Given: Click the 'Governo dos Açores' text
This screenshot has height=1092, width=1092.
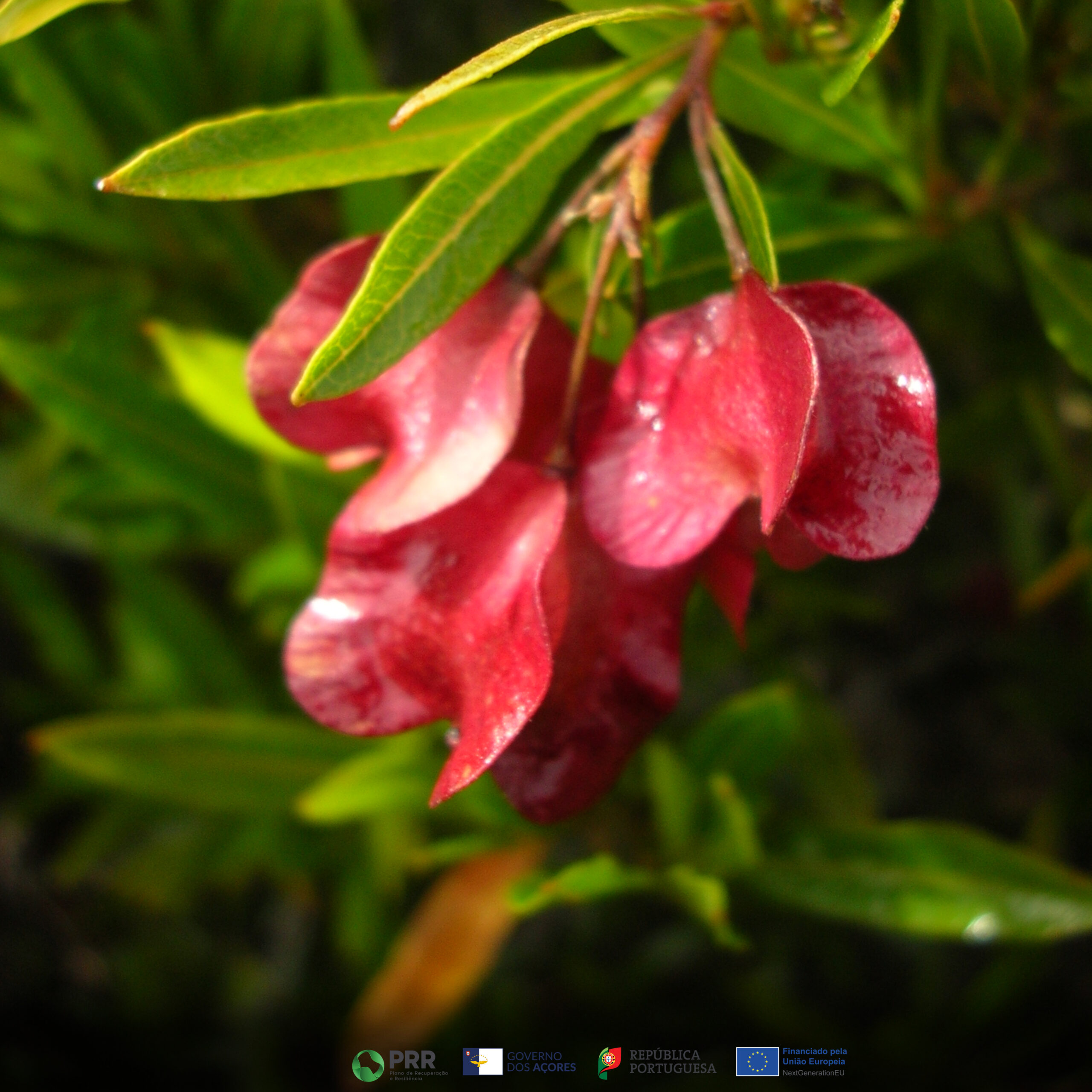Looking at the screenshot, I should (541, 1062).
